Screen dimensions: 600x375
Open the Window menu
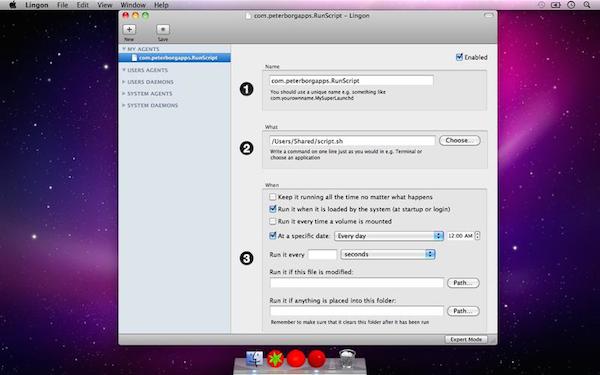133,5
